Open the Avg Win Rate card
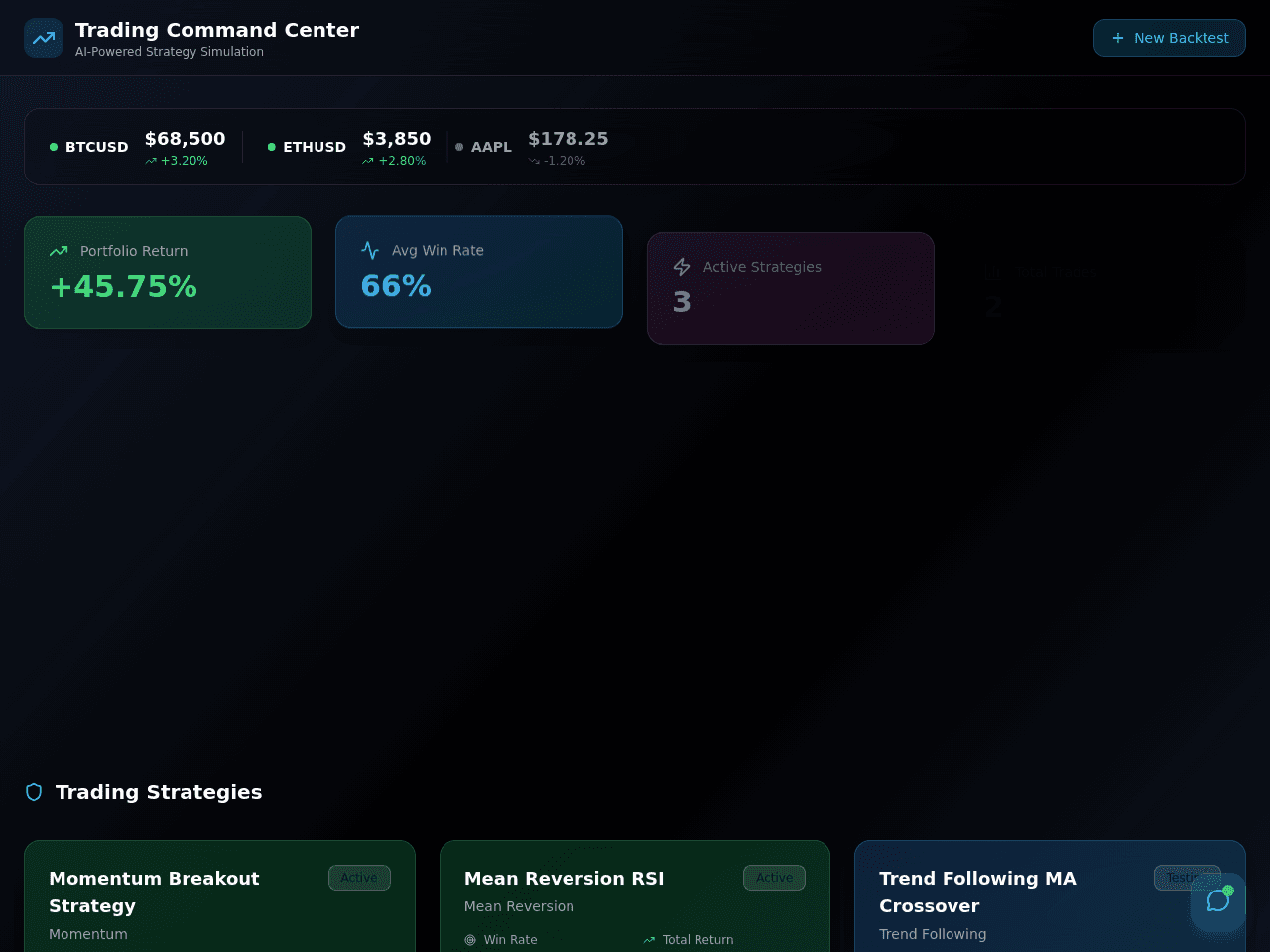This screenshot has width=1270, height=952. pyautogui.click(x=479, y=272)
